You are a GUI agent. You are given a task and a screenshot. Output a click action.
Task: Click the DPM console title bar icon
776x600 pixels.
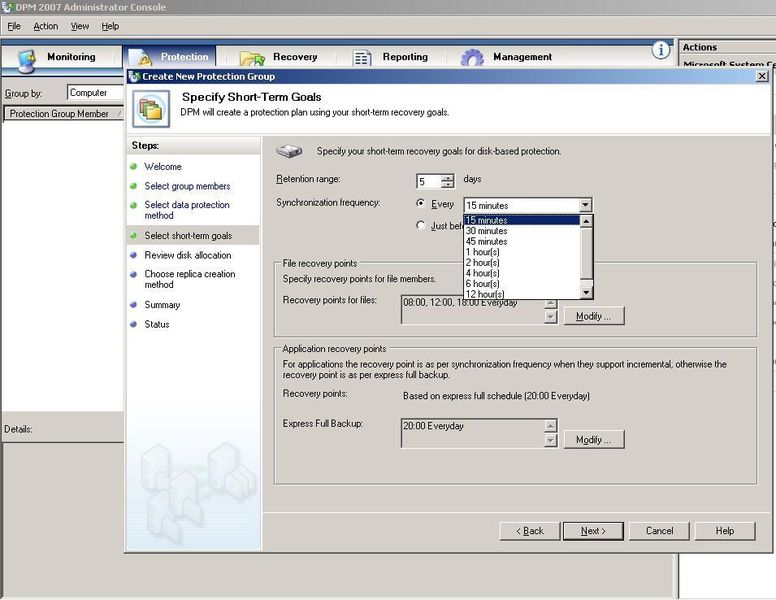pyautogui.click(x=7, y=7)
